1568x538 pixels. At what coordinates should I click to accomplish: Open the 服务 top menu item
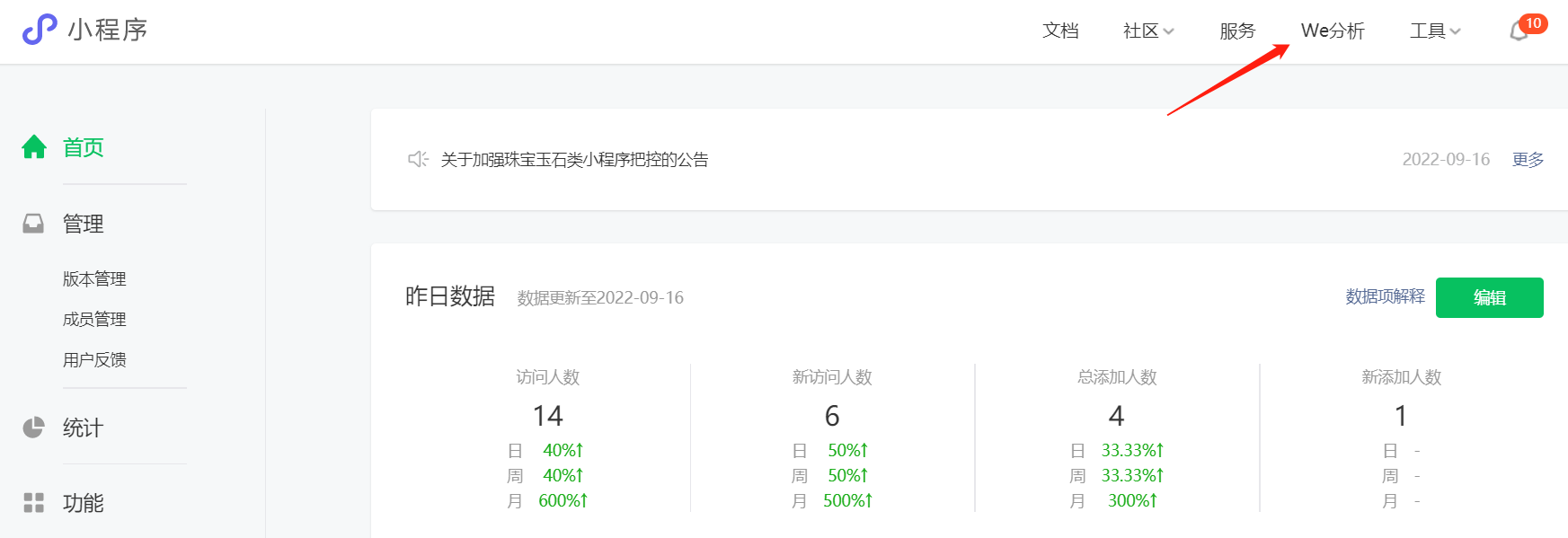point(1237,31)
